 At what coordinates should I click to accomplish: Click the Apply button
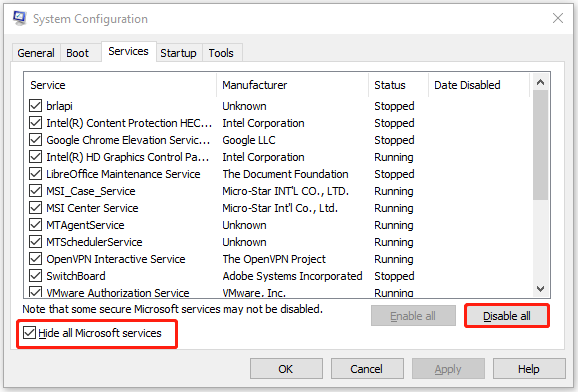[x=448, y=369]
